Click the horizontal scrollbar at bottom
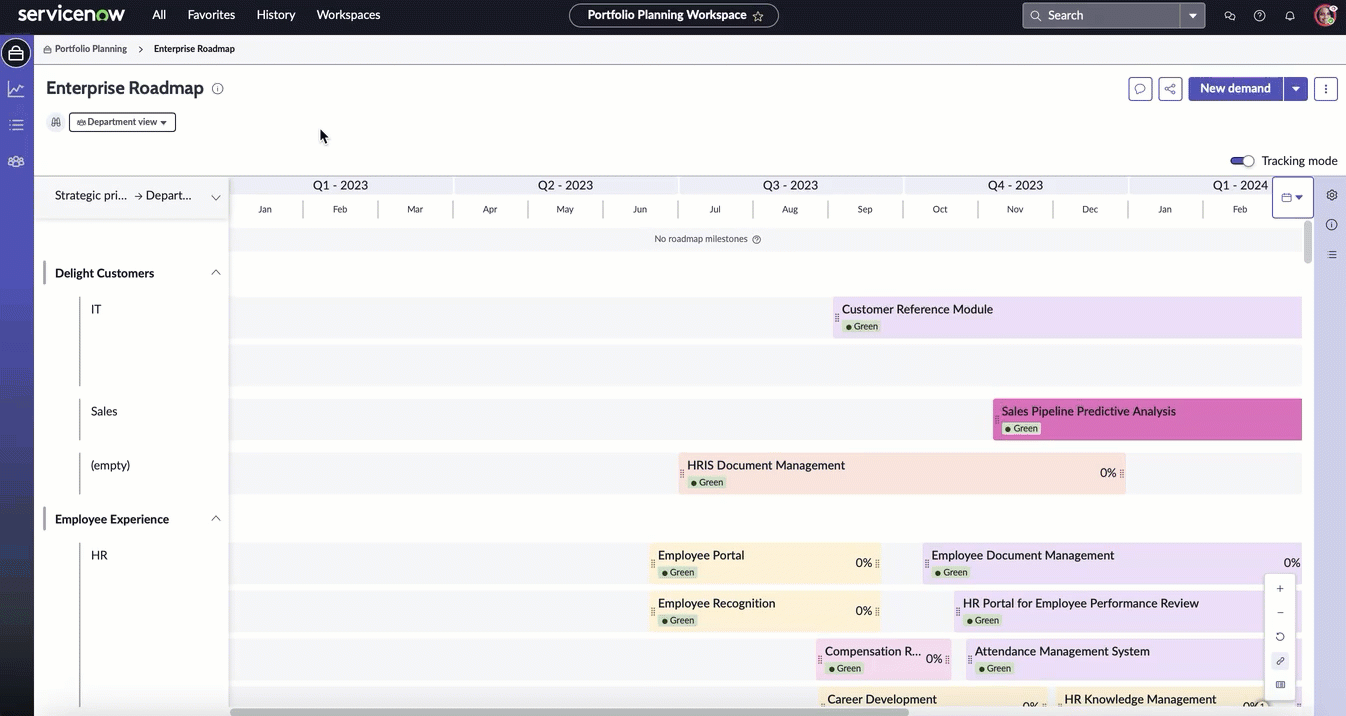 click(568, 712)
